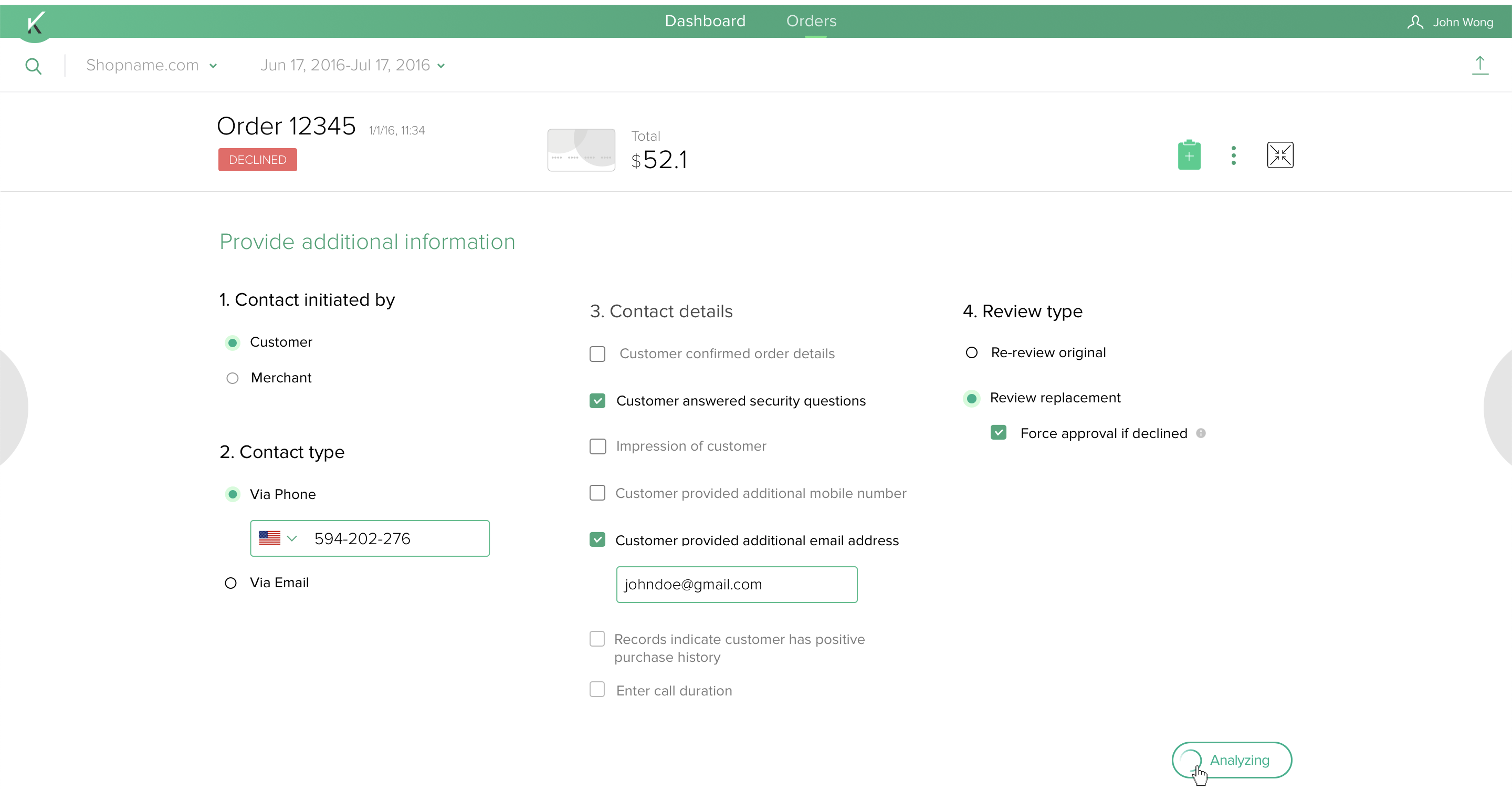Go to the Dashboard tab
The image size is (1512, 790).
(705, 21)
